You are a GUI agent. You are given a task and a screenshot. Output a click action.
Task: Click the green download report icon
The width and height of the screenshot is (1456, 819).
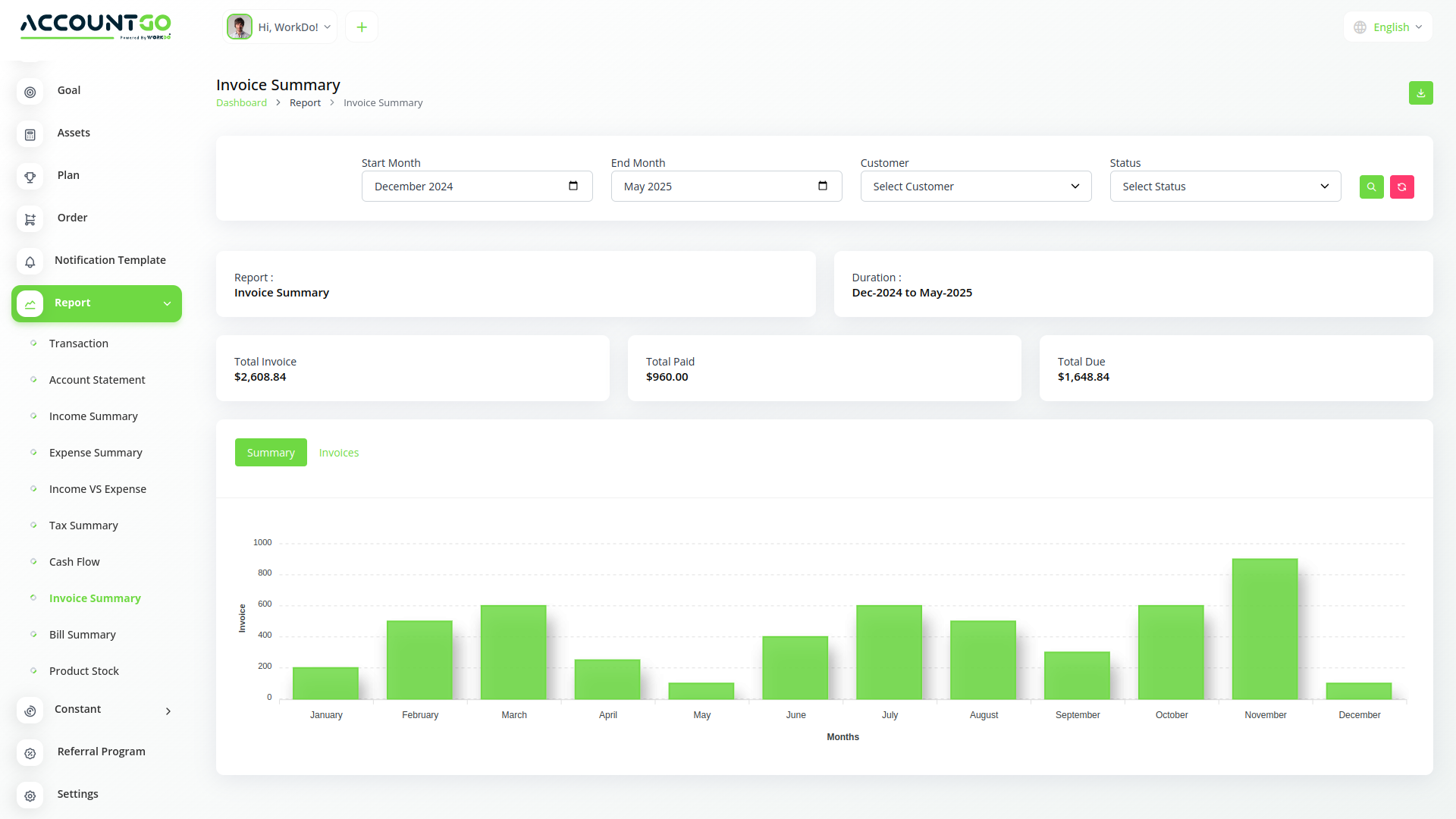point(1421,93)
